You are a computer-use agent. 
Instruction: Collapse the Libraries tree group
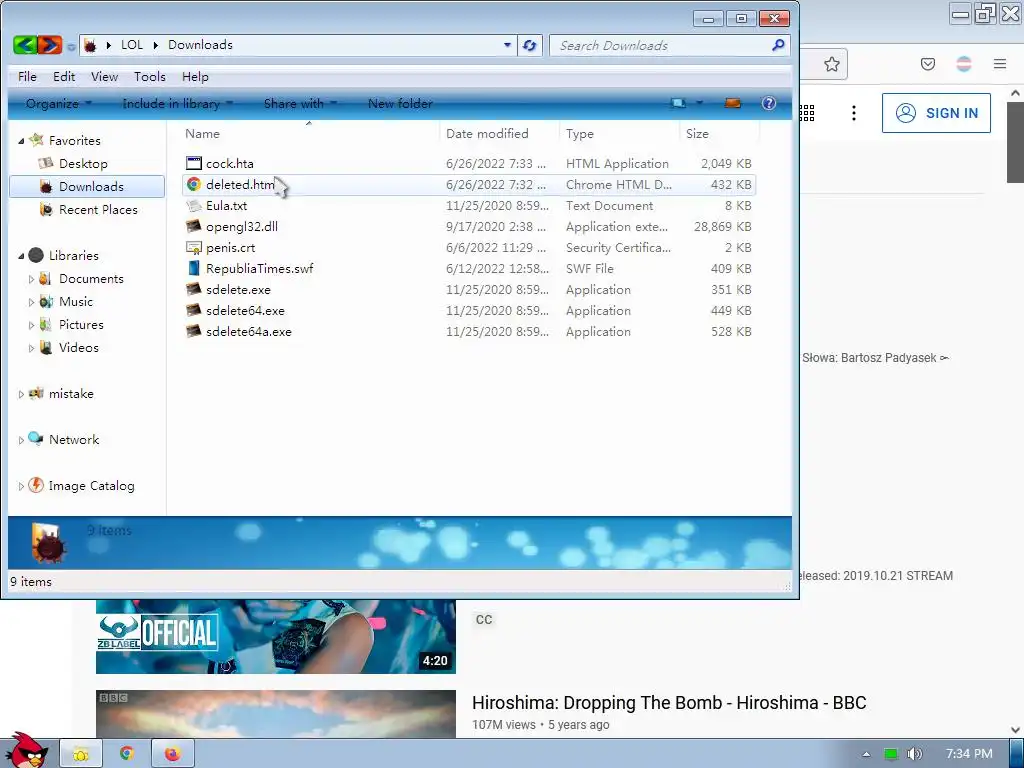coord(21,256)
